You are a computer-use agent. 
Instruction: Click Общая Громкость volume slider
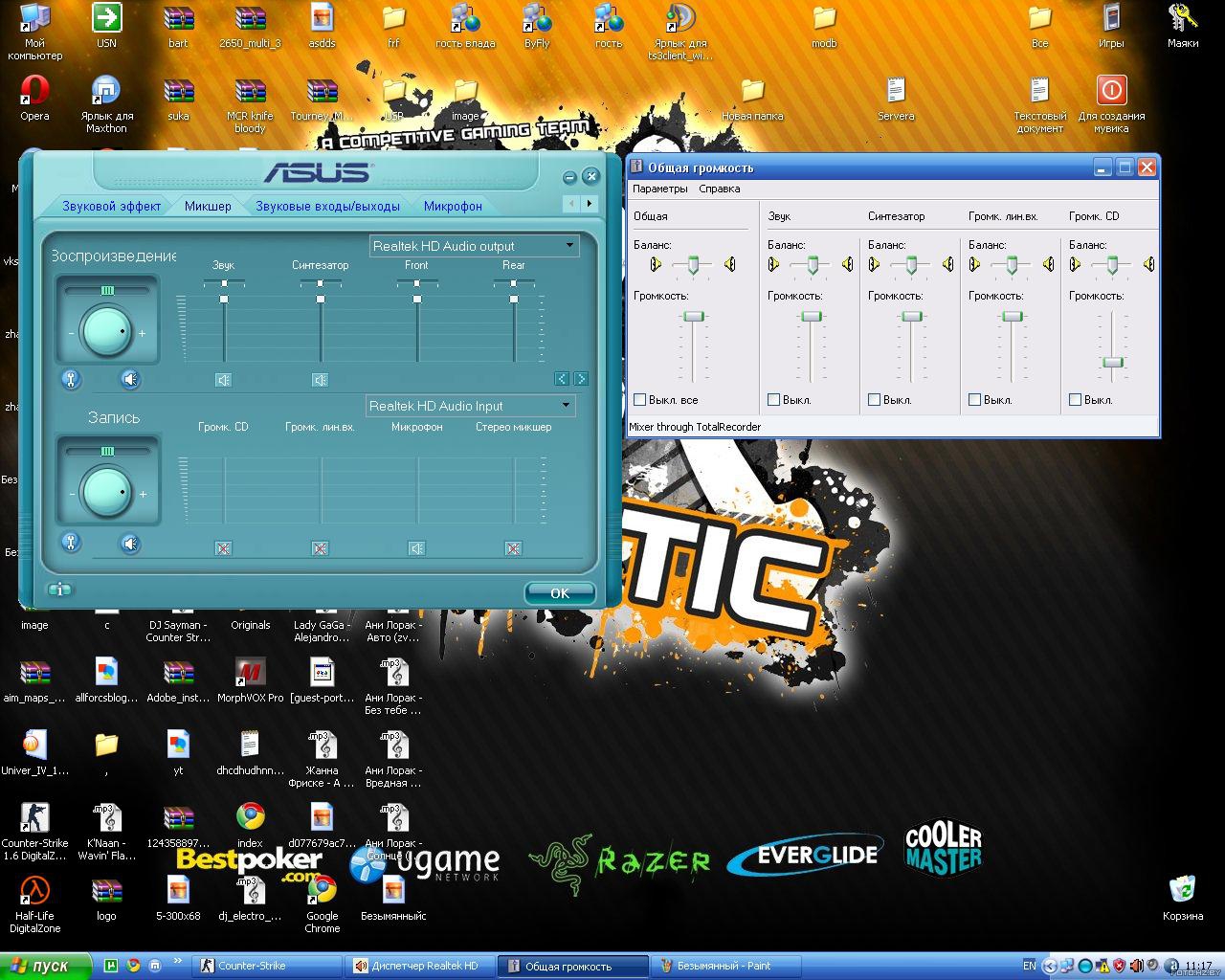pyautogui.click(x=694, y=317)
